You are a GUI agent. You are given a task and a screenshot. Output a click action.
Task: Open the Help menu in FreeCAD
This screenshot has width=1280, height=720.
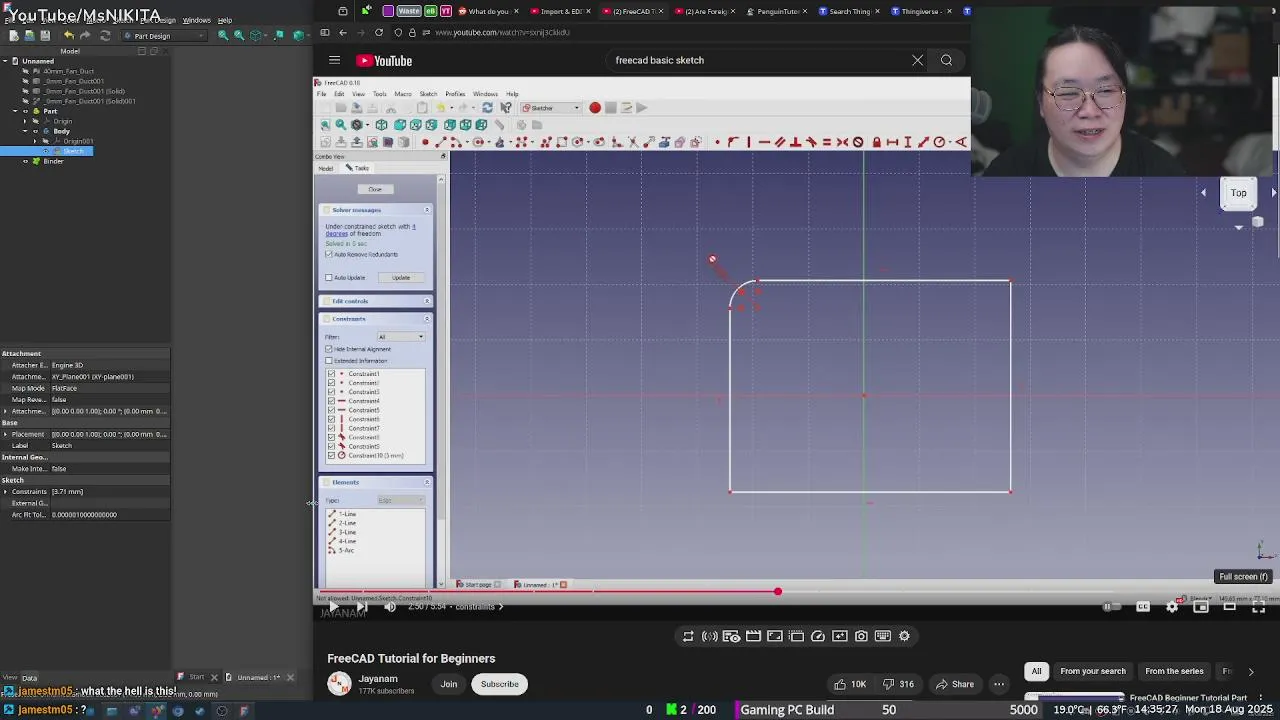(x=225, y=20)
